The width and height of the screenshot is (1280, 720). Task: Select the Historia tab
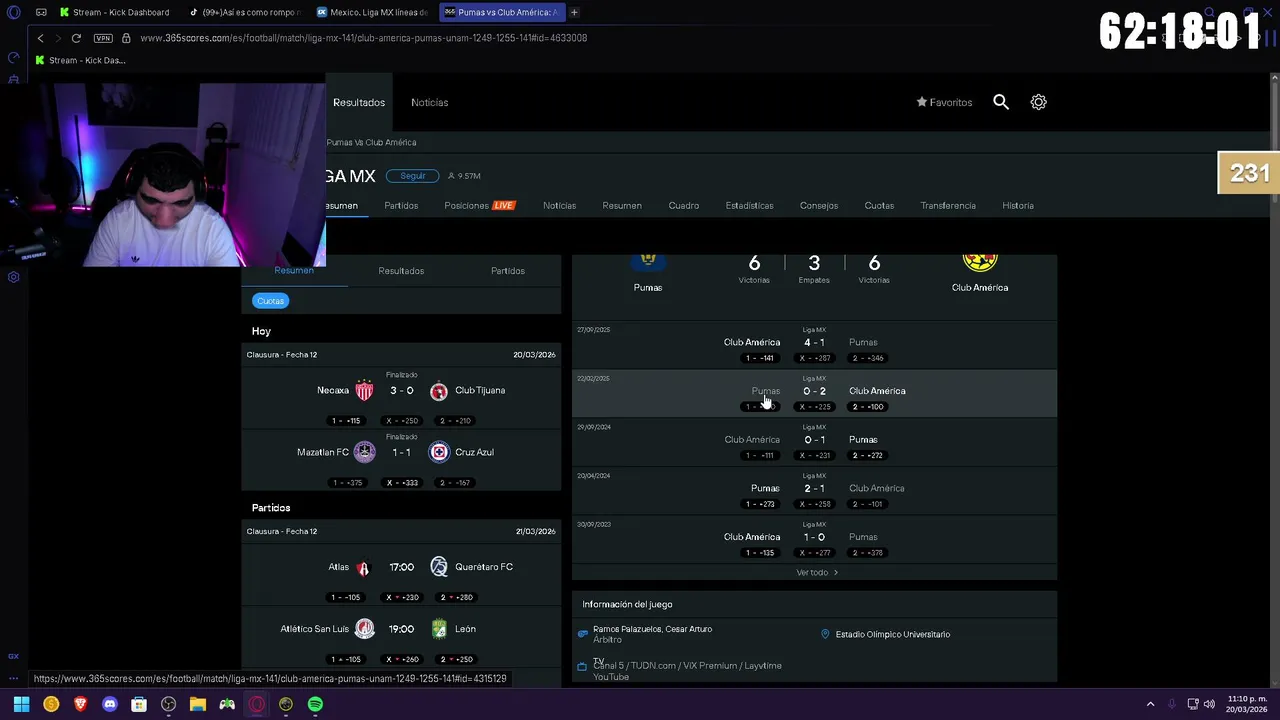coord(1018,206)
